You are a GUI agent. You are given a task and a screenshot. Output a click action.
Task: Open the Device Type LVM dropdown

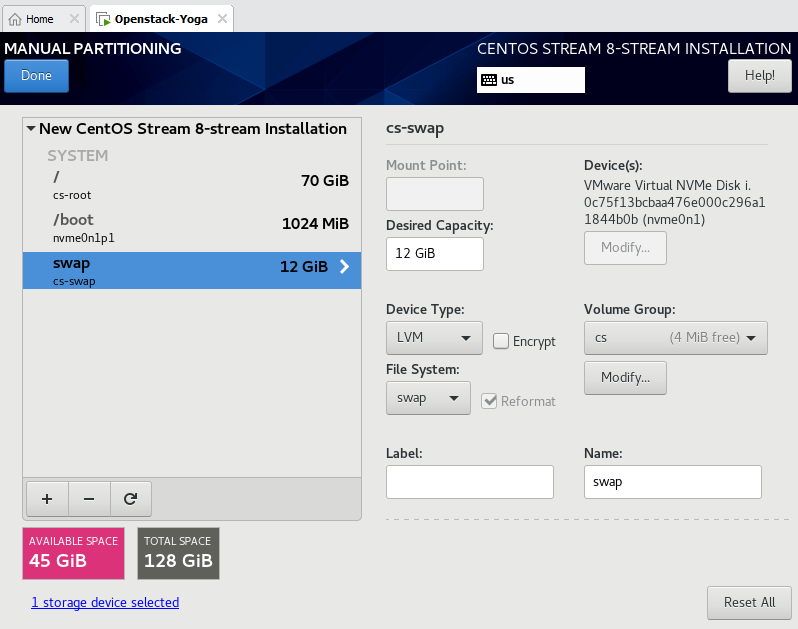(434, 338)
